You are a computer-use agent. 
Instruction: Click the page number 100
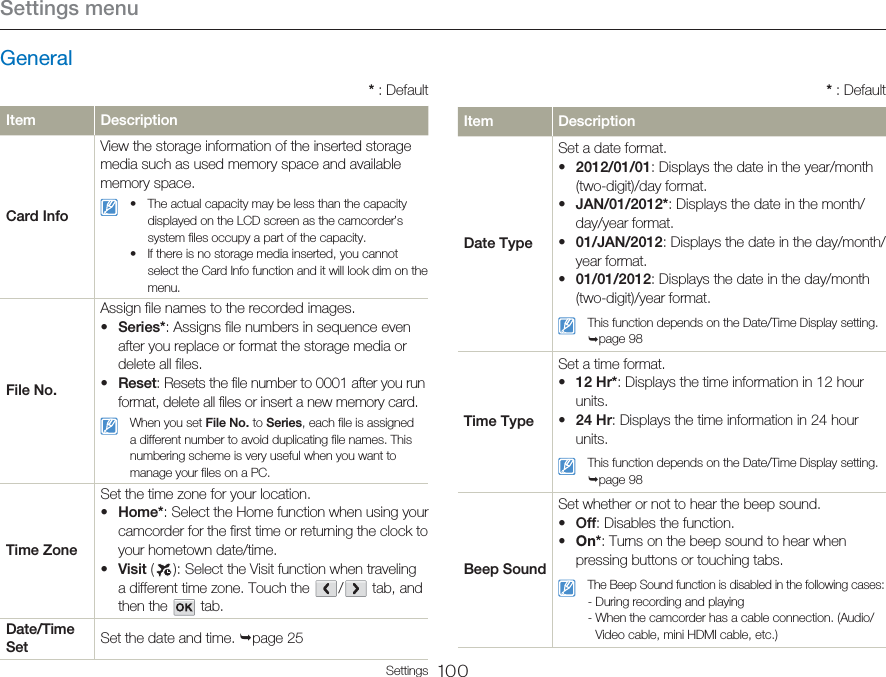click(453, 670)
